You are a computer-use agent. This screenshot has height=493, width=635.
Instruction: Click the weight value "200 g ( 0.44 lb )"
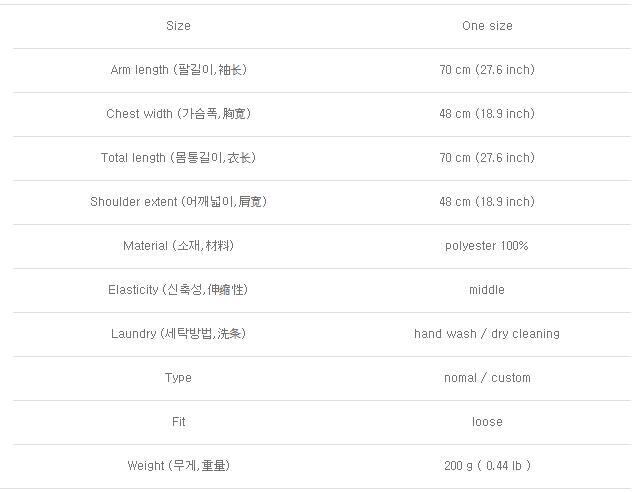click(487, 466)
